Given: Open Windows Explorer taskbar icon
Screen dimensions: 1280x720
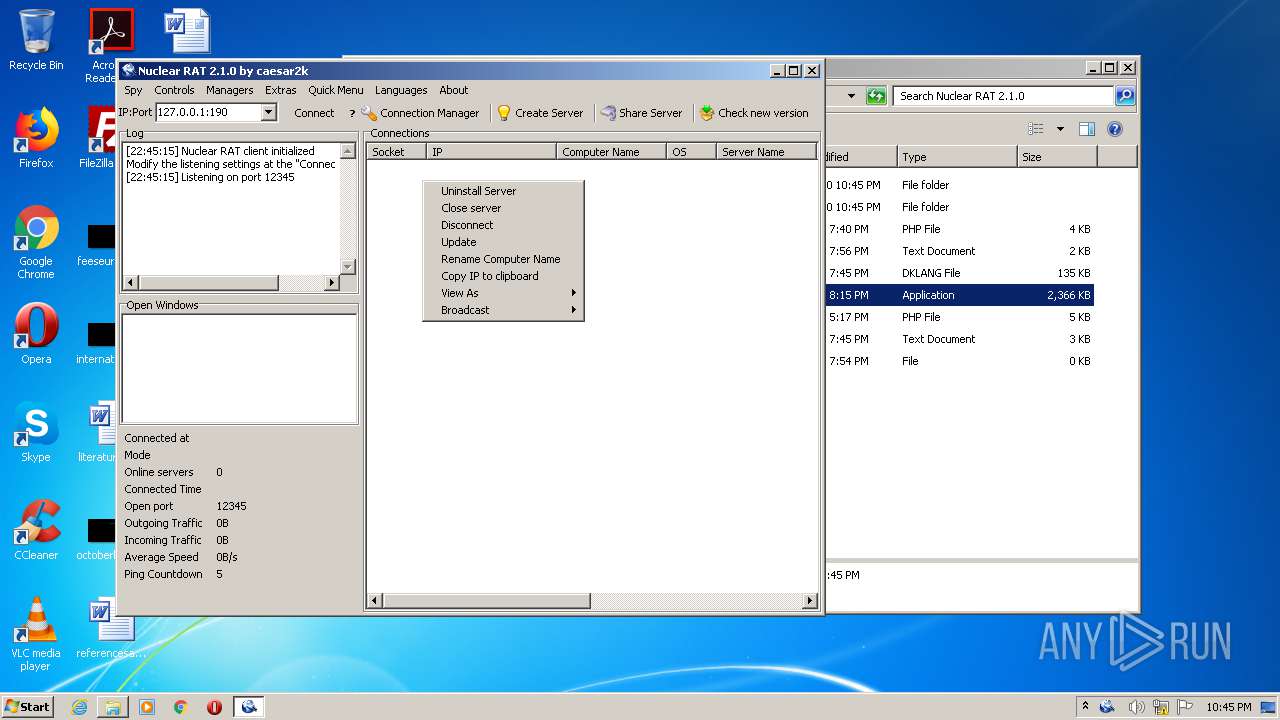Looking at the screenshot, I should pos(113,707).
